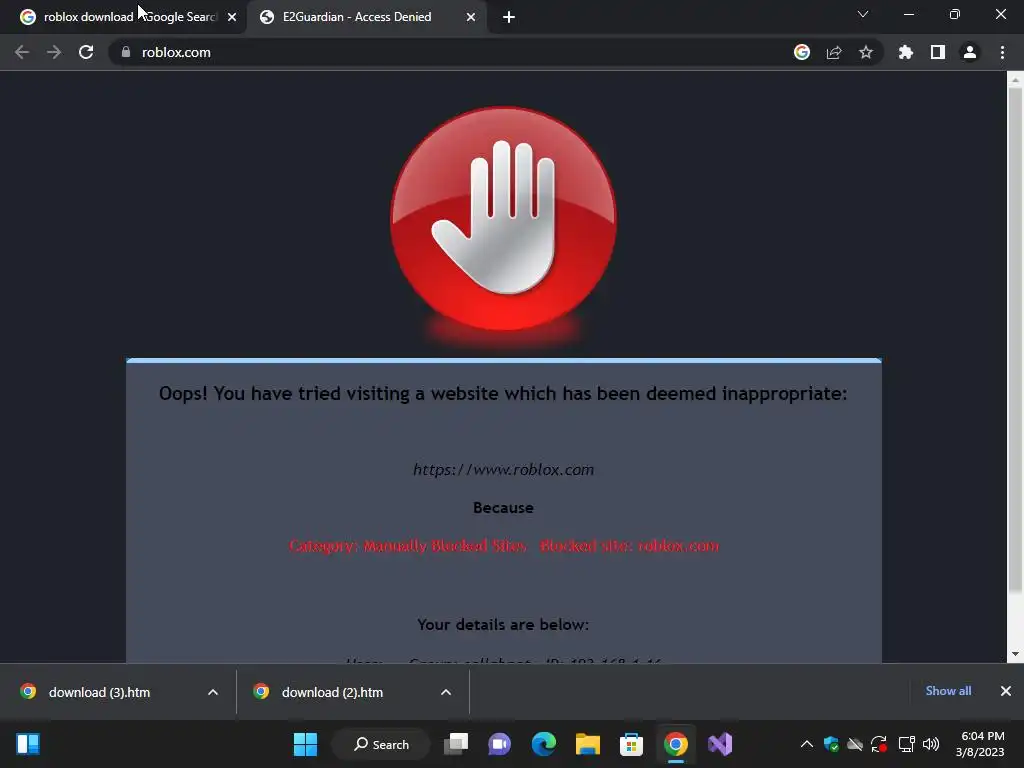
Task: Open download (3).htm file
Action: 99,692
